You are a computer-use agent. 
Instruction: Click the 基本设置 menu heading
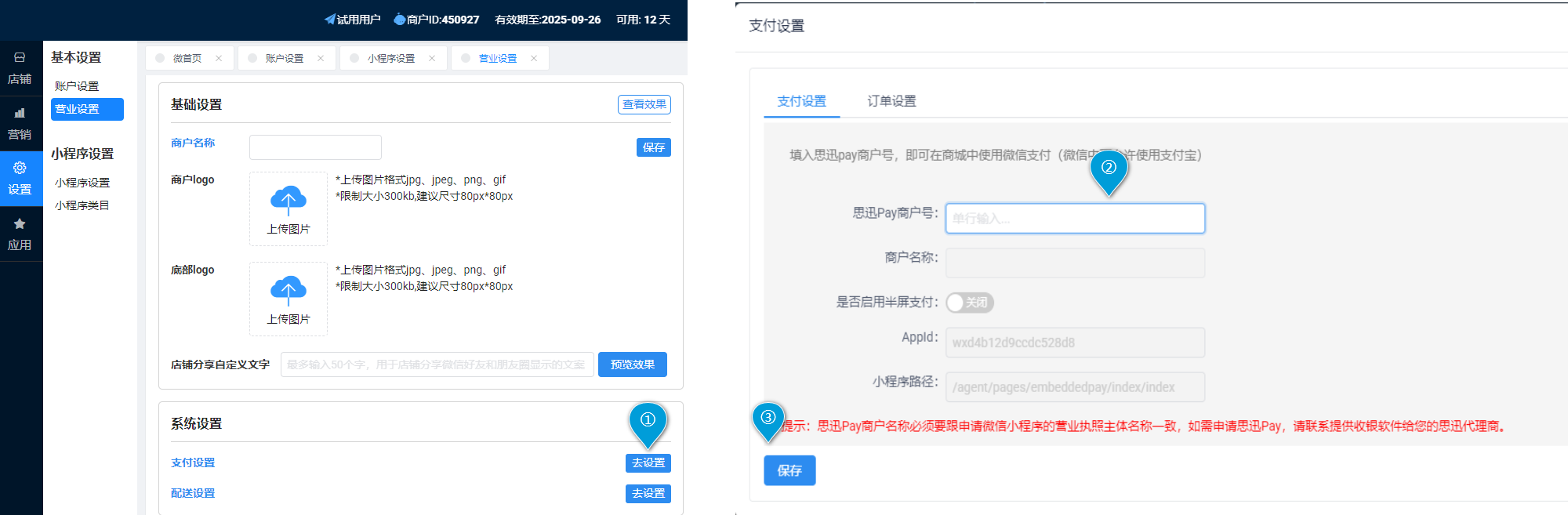[76, 57]
